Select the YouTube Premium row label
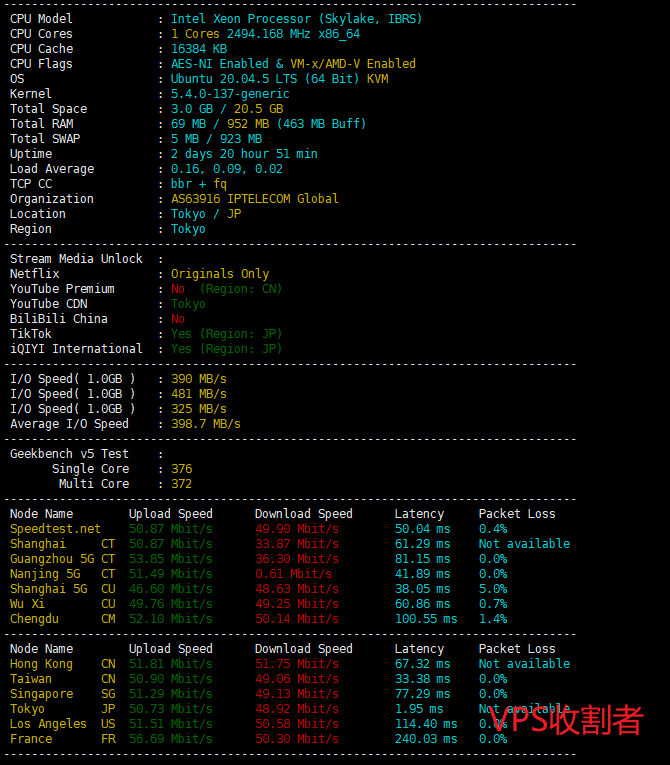The image size is (670, 765). pyautogui.click(x=62, y=289)
